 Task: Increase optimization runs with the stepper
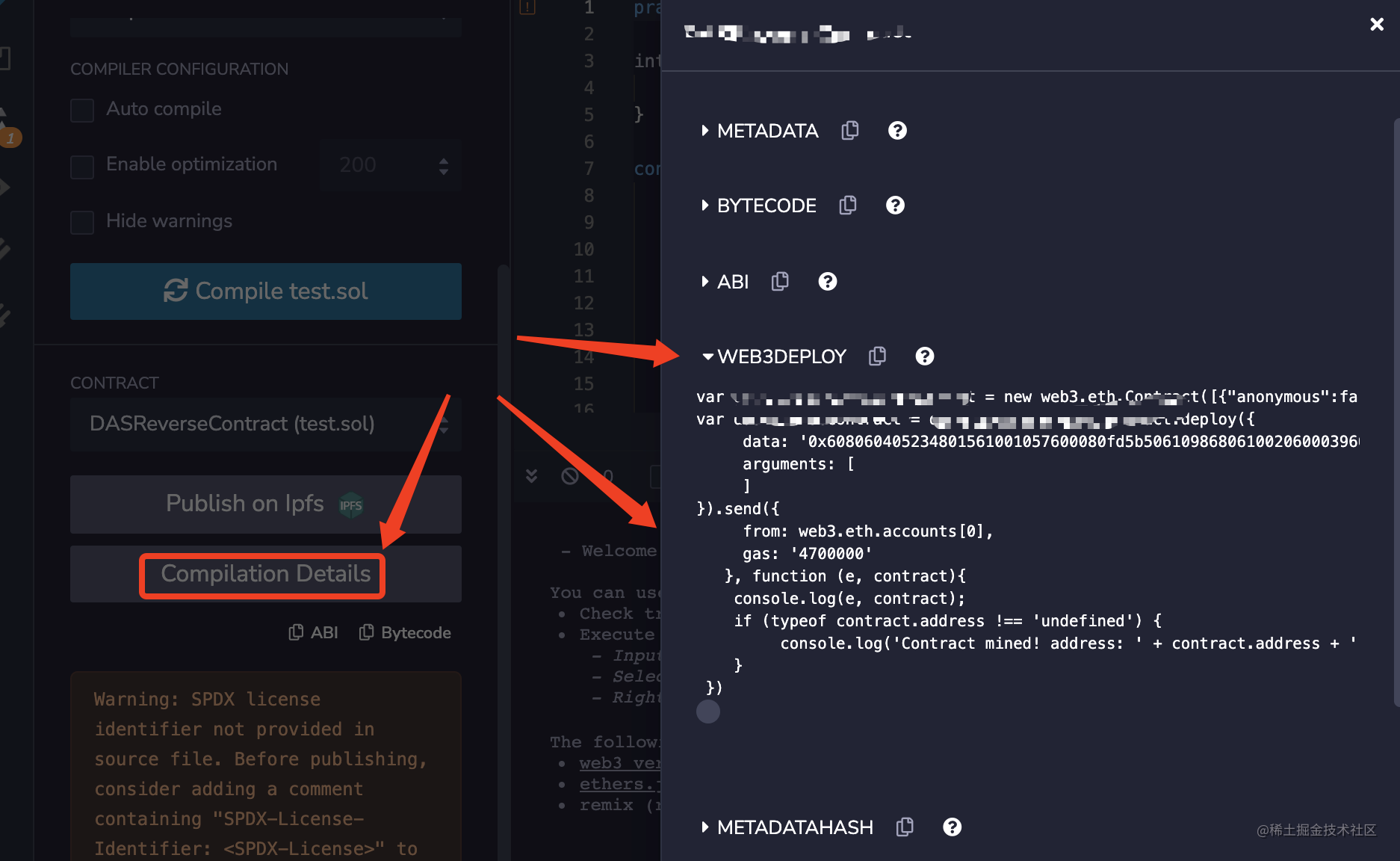tap(444, 159)
